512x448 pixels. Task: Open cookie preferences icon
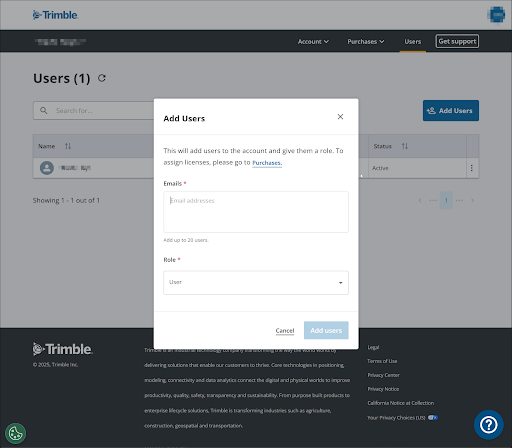tap(15, 433)
